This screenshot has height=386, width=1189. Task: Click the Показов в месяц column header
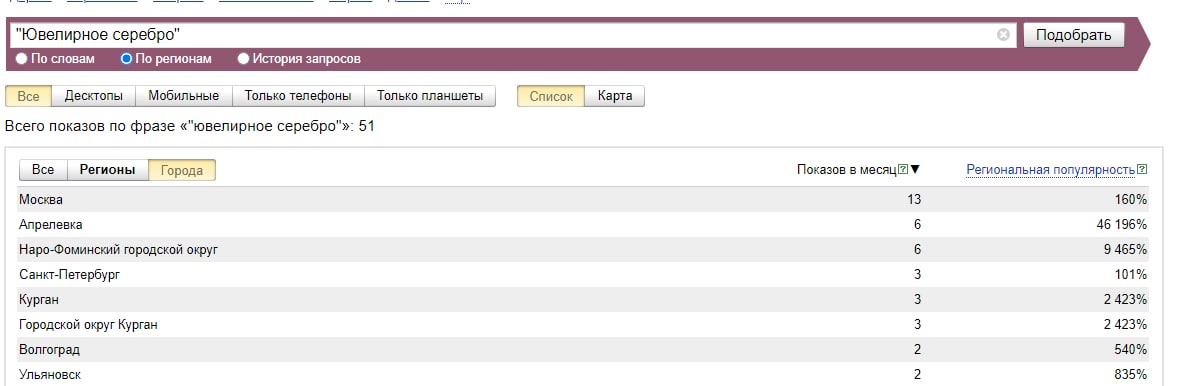[847, 169]
